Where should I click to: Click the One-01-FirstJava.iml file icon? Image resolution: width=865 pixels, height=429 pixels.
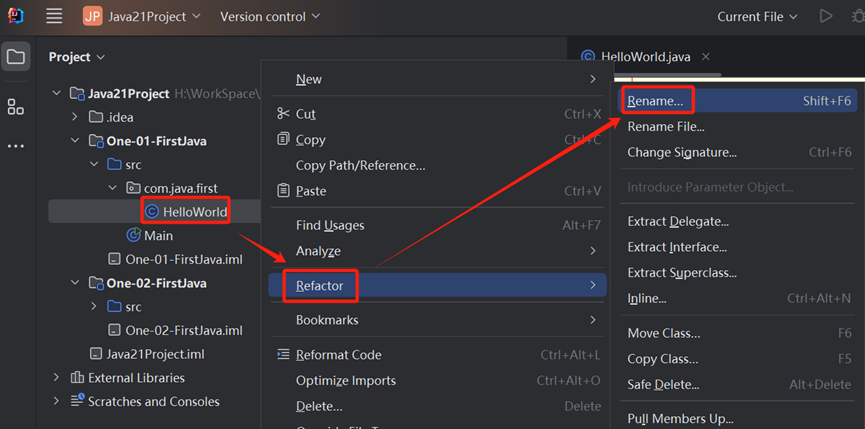click(x=114, y=259)
